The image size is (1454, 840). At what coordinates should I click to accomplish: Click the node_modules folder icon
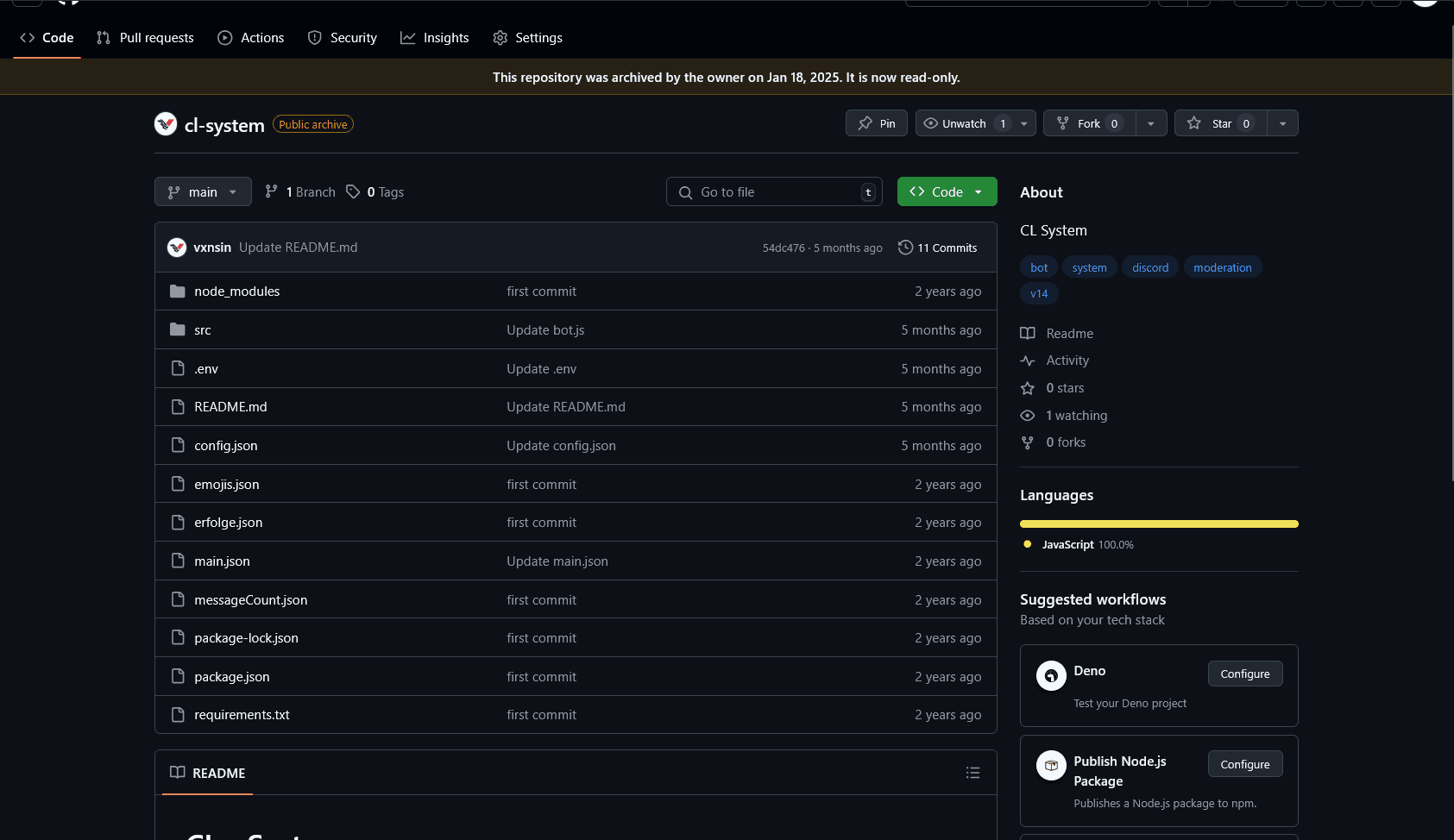[178, 291]
